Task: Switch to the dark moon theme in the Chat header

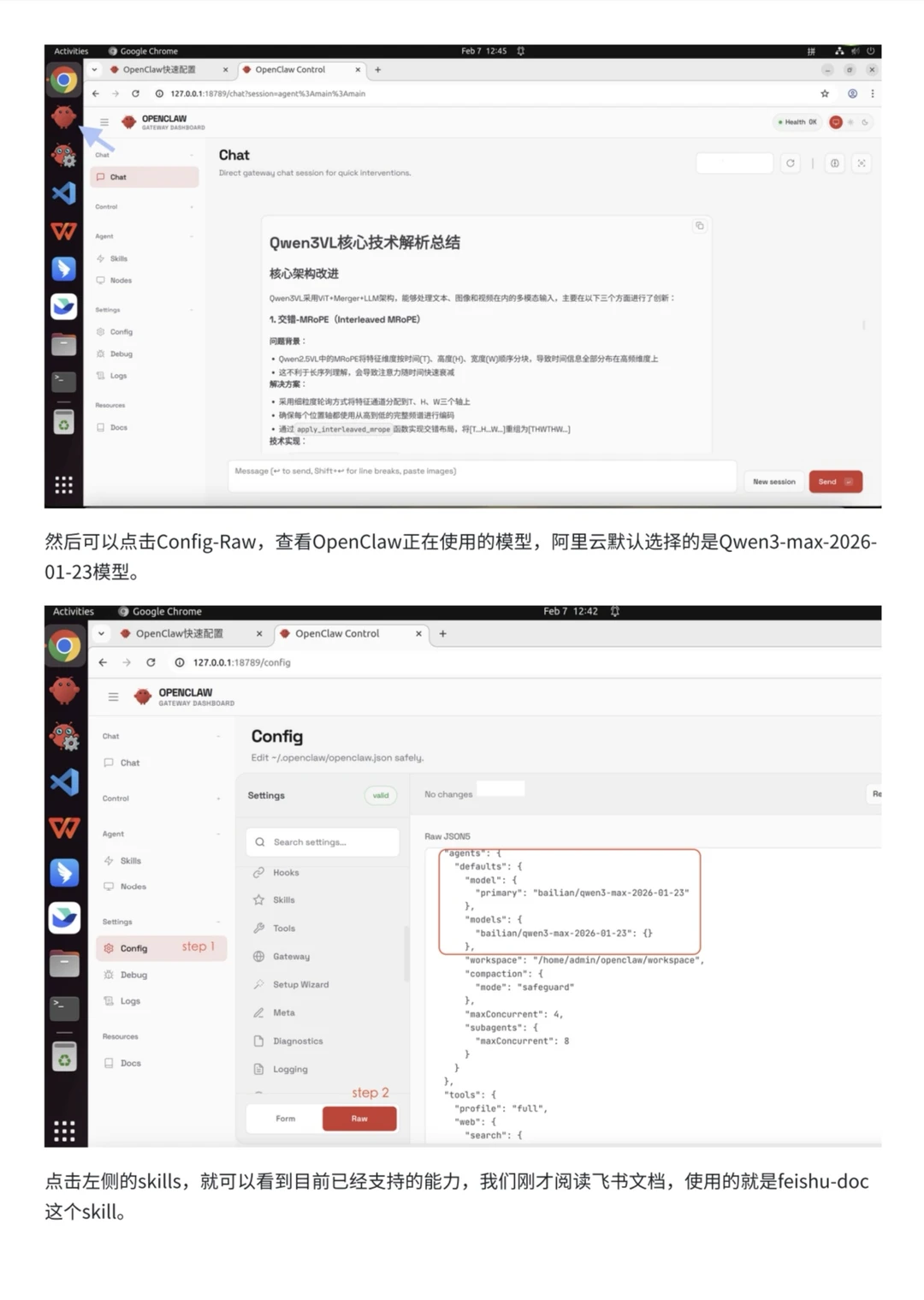Action: [865, 122]
